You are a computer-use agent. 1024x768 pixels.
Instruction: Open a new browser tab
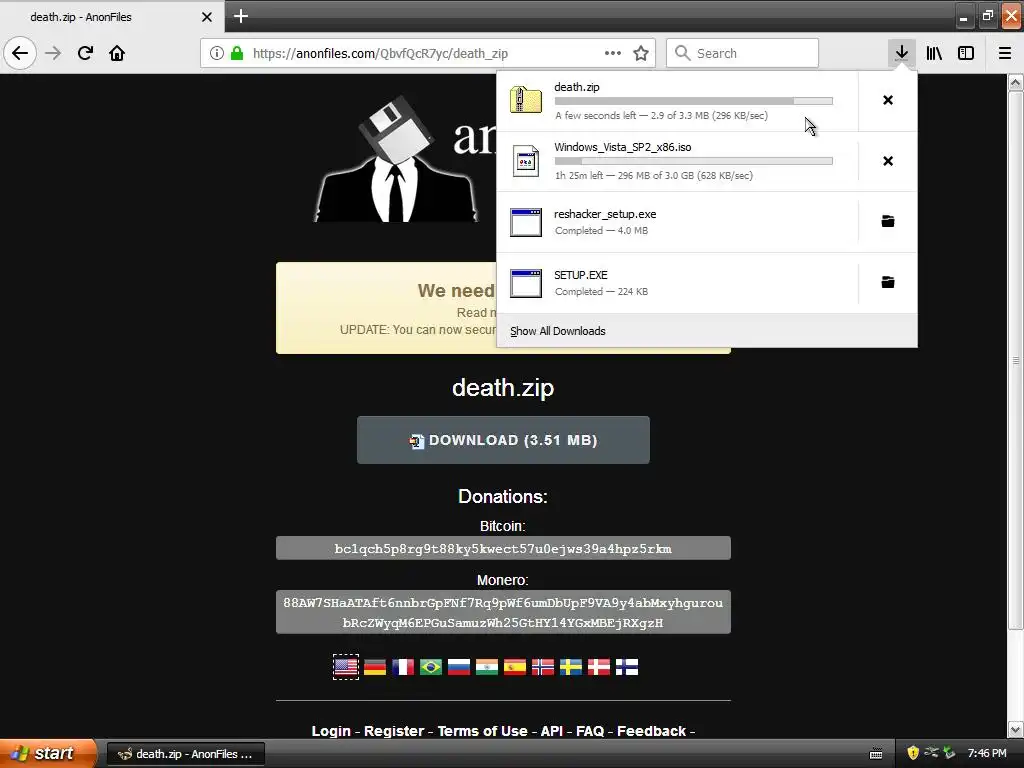pyautogui.click(x=240, y=16)
